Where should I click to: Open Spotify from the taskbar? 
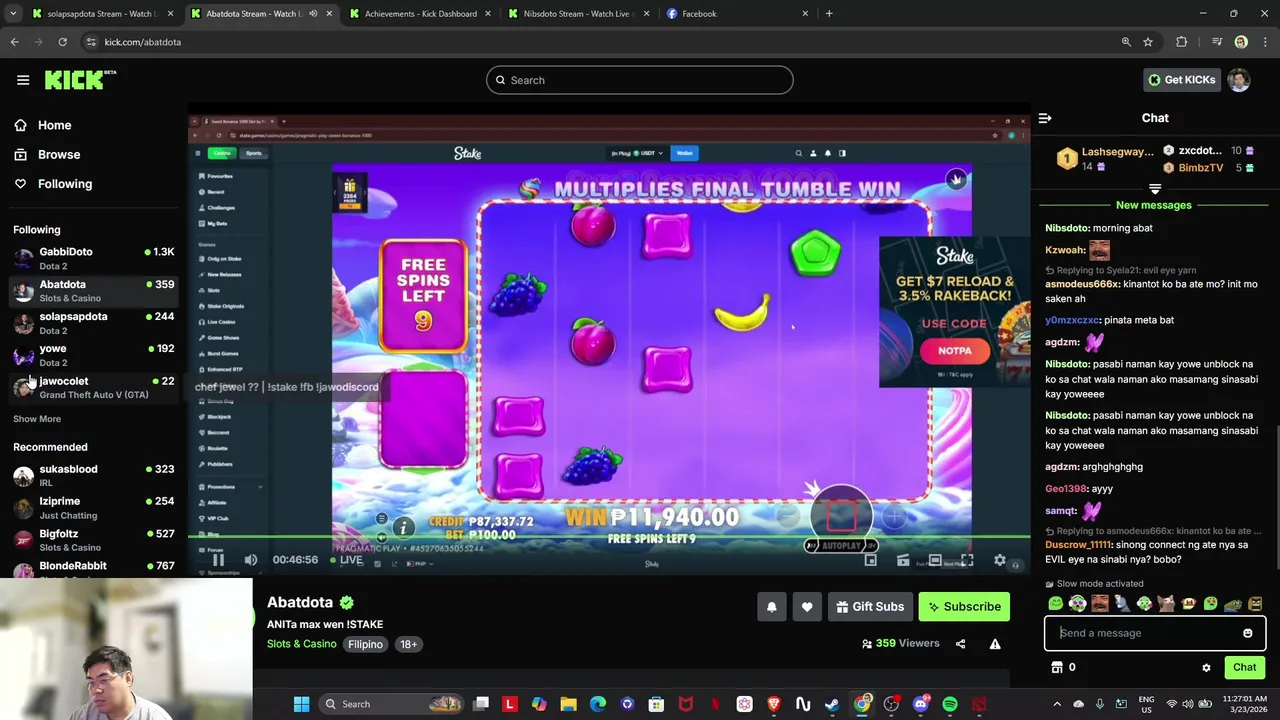click(950, 704)
